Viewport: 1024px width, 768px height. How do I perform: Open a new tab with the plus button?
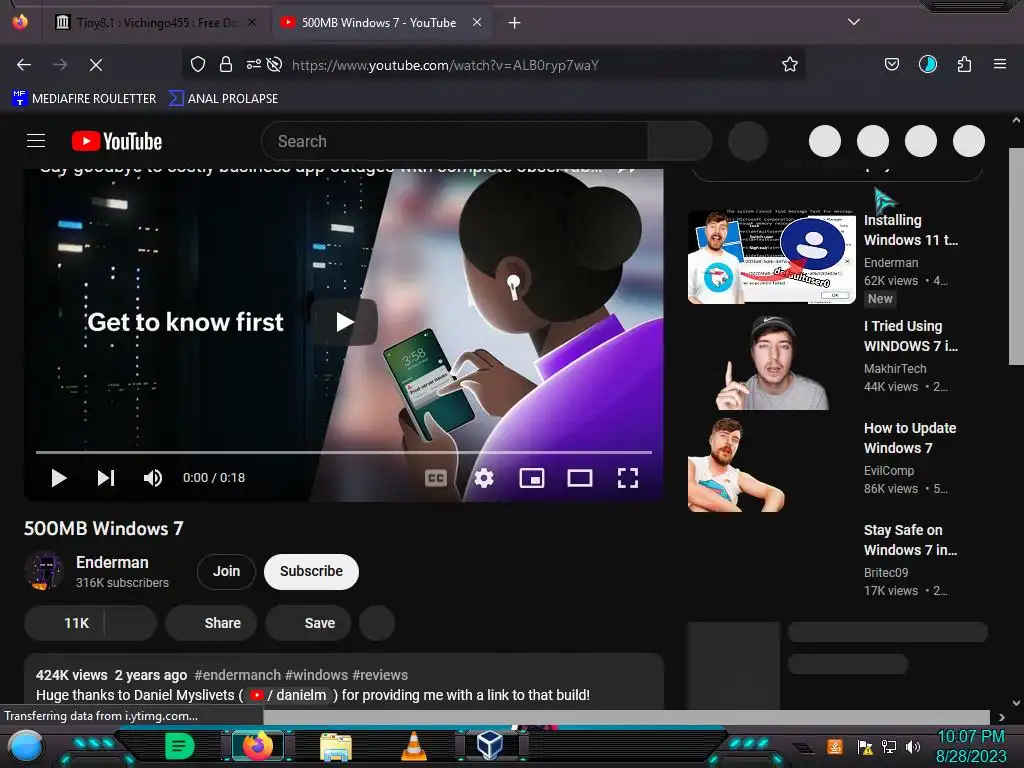[x=515, y=23]
